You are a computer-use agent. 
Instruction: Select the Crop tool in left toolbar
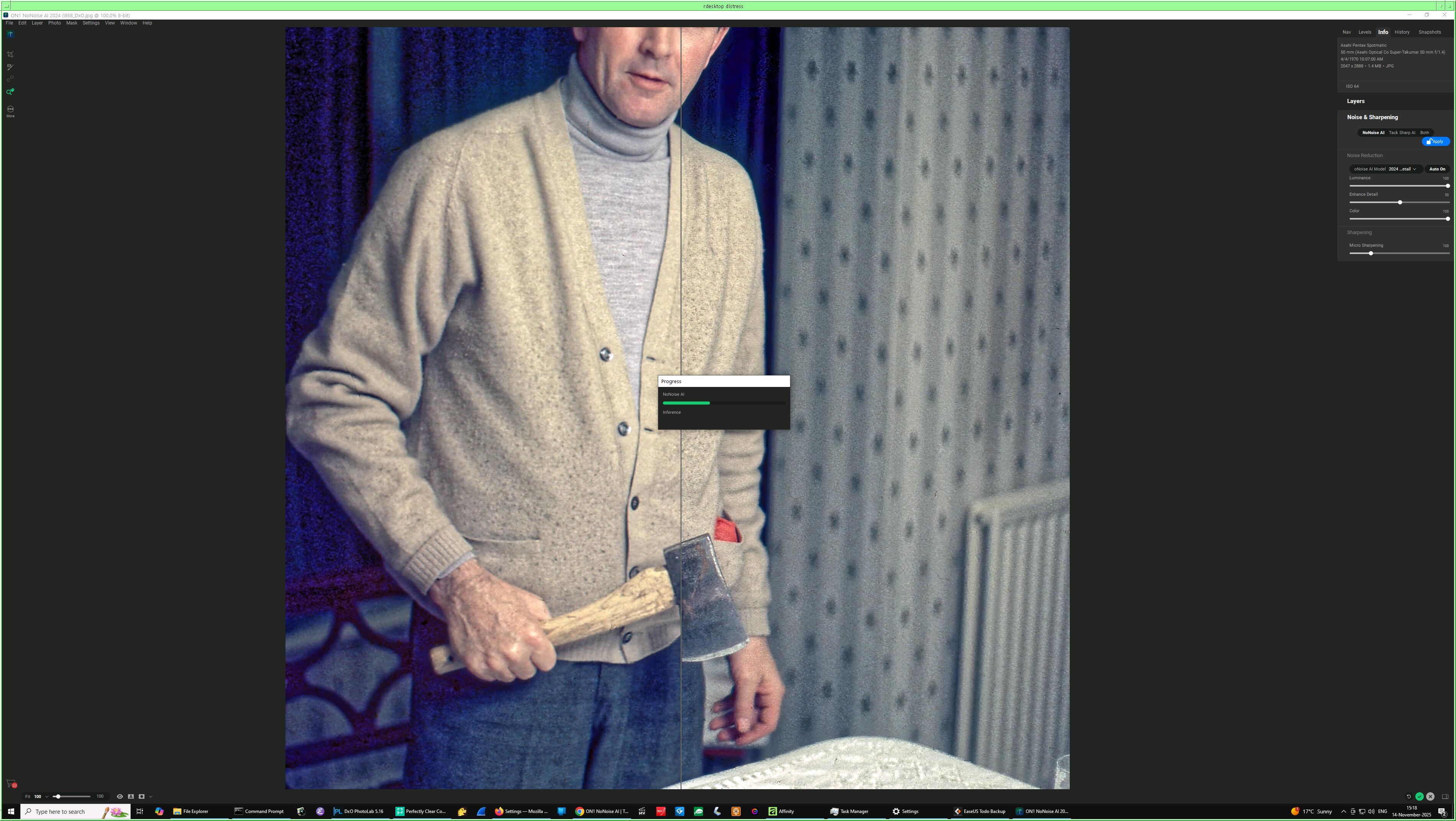10,55
